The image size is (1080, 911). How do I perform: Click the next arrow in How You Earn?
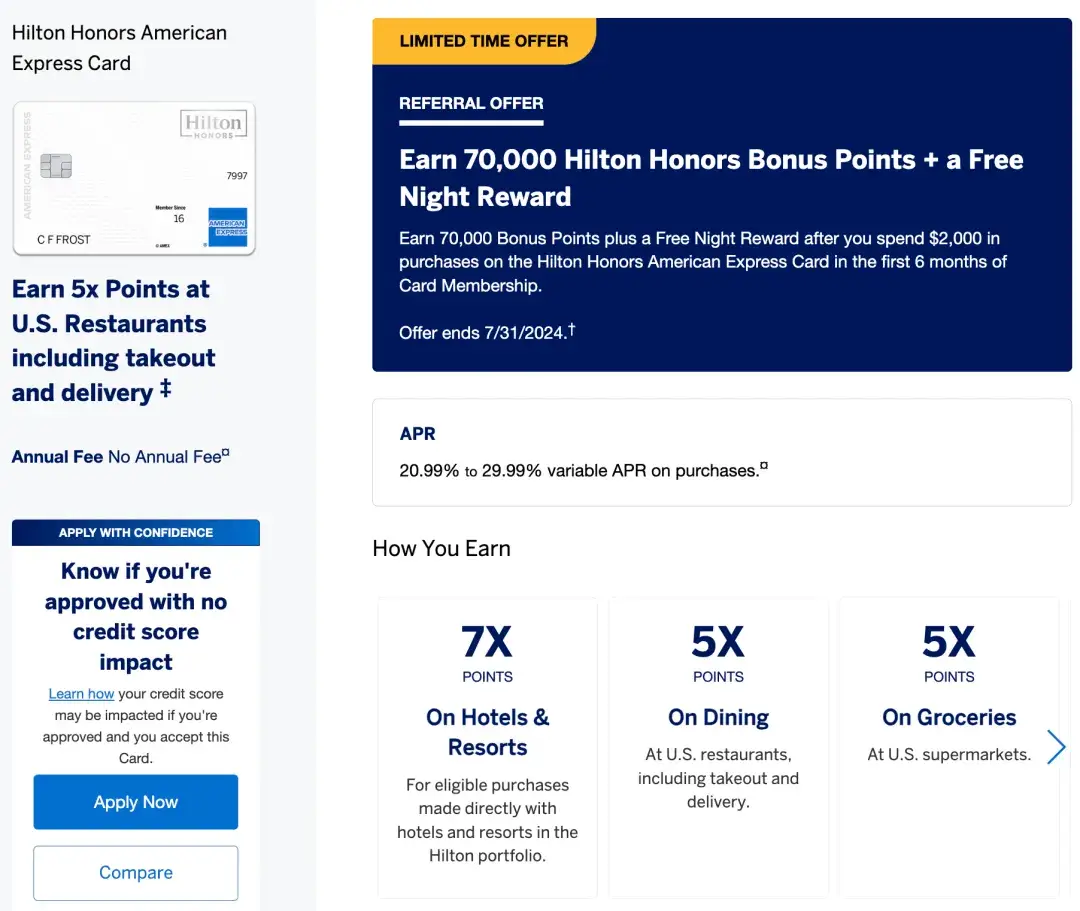[x=1056, y=747]
